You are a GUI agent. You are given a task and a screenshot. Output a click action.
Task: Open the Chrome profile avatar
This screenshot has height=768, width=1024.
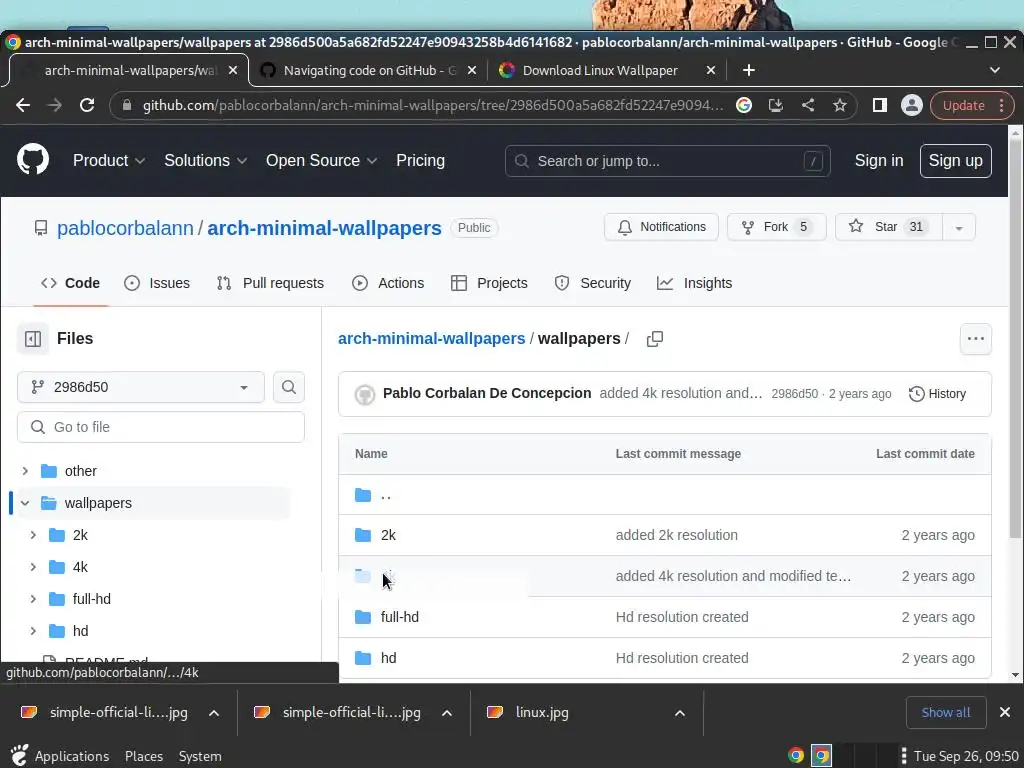tap(912, 105)
